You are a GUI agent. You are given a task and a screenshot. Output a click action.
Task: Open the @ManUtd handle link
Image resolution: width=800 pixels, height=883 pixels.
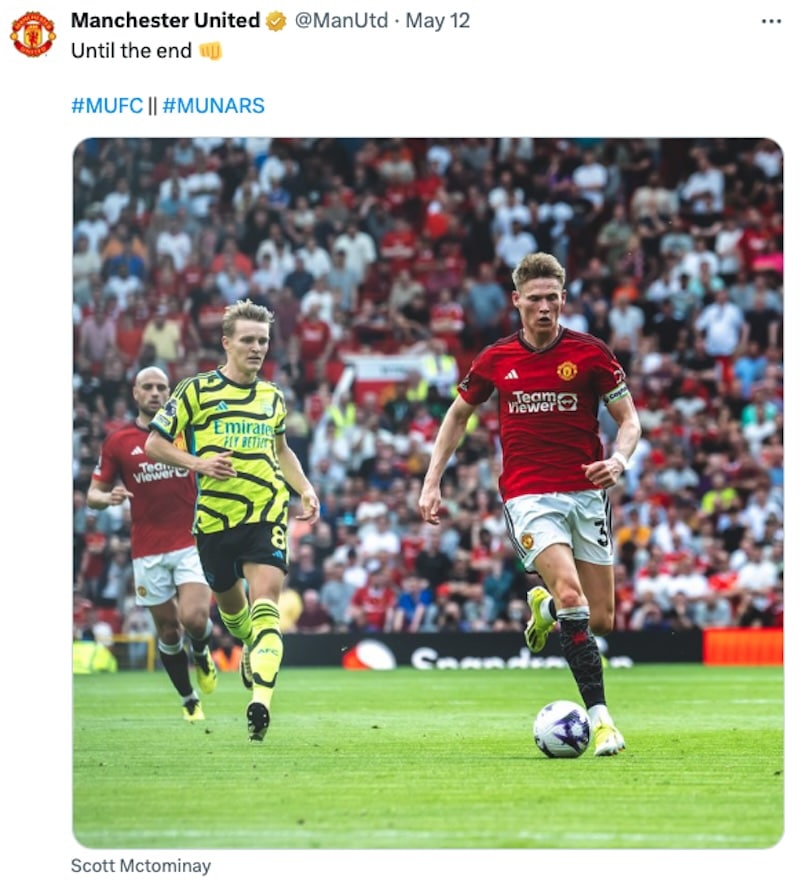coord(341,21)
